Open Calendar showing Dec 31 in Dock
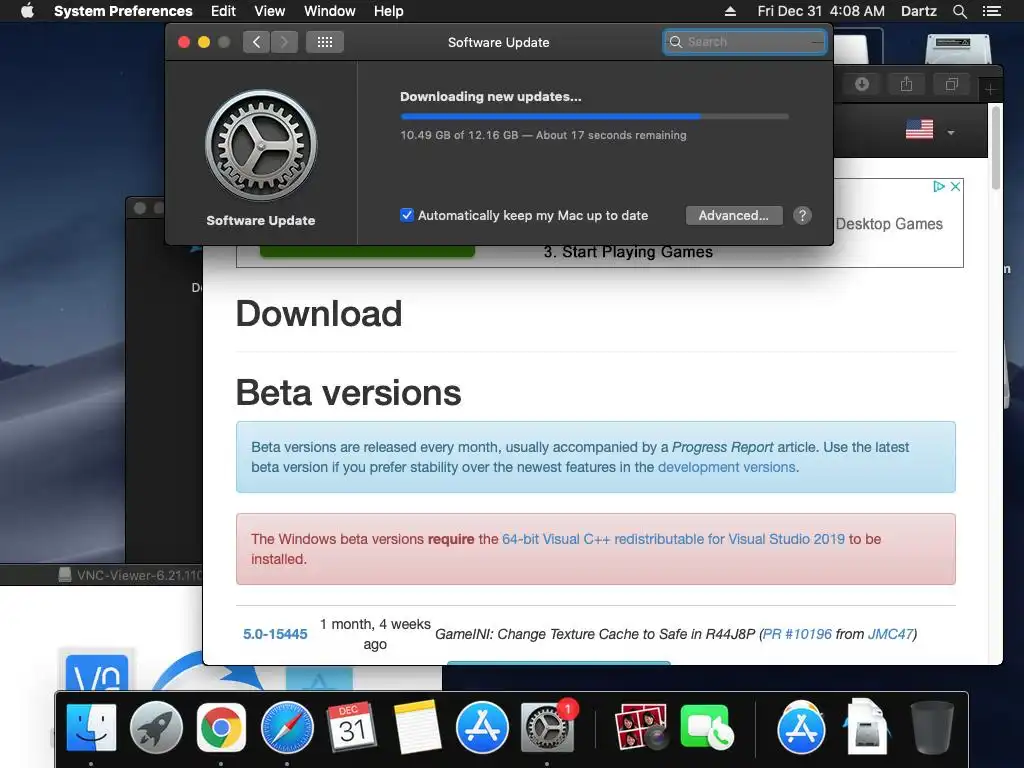The image size is (1024, 768). (352, 728)
